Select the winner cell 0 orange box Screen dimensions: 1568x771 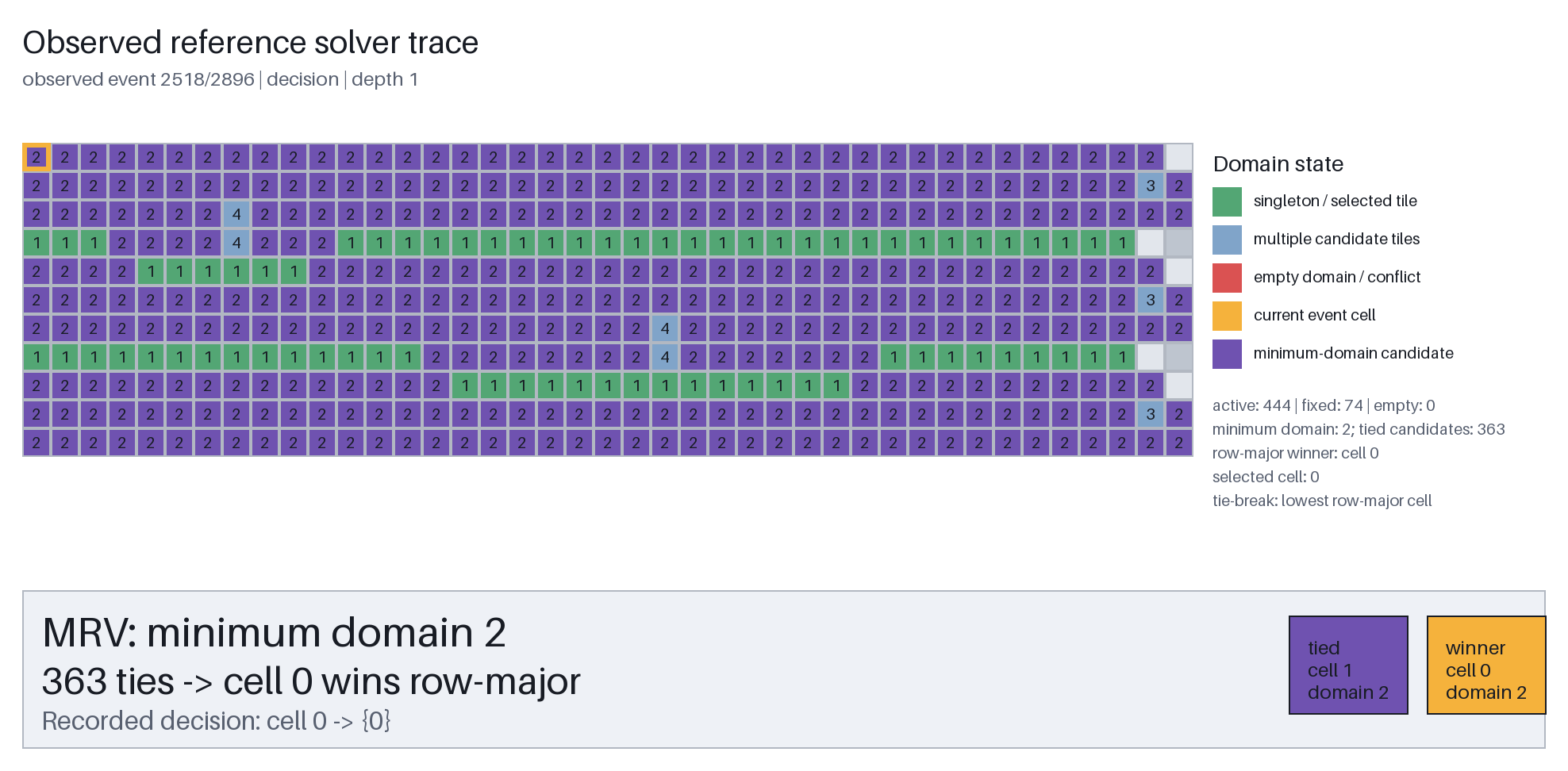point(1486,666)
